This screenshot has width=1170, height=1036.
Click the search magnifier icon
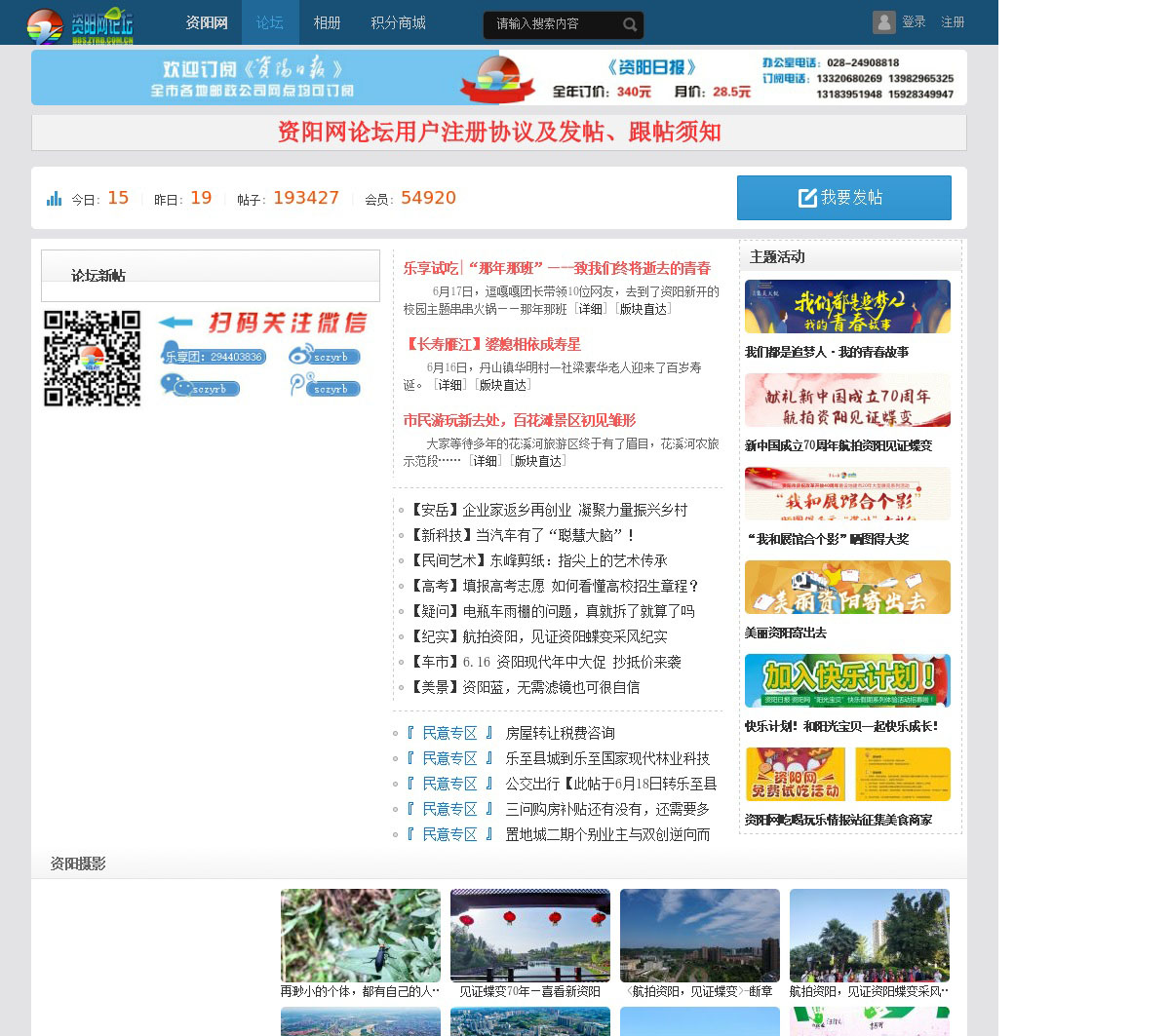pos(630,24)
